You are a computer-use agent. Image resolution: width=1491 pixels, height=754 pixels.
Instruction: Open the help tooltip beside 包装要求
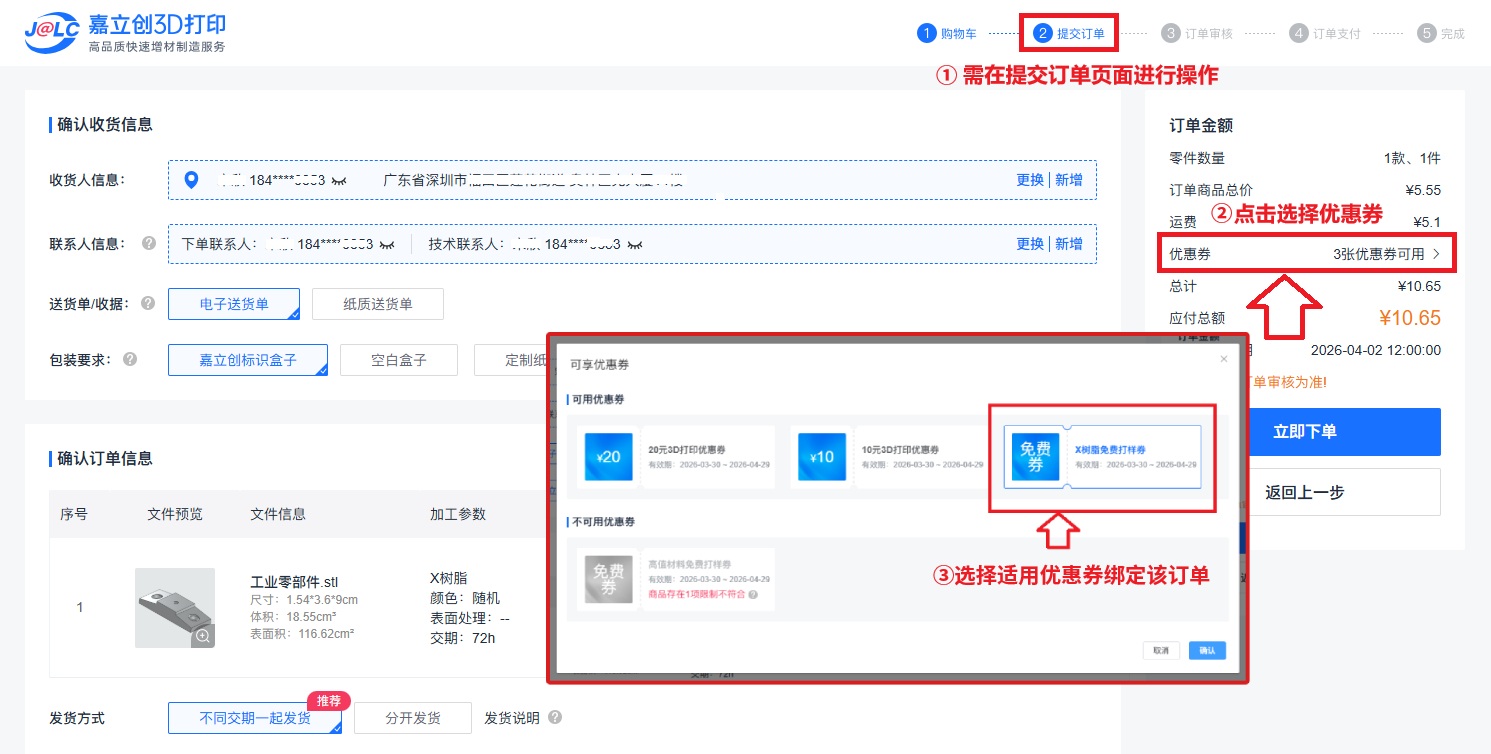(x=130, y=359)
